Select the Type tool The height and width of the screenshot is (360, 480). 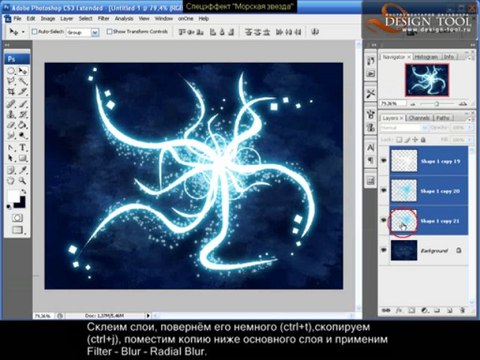coord(23,148)
